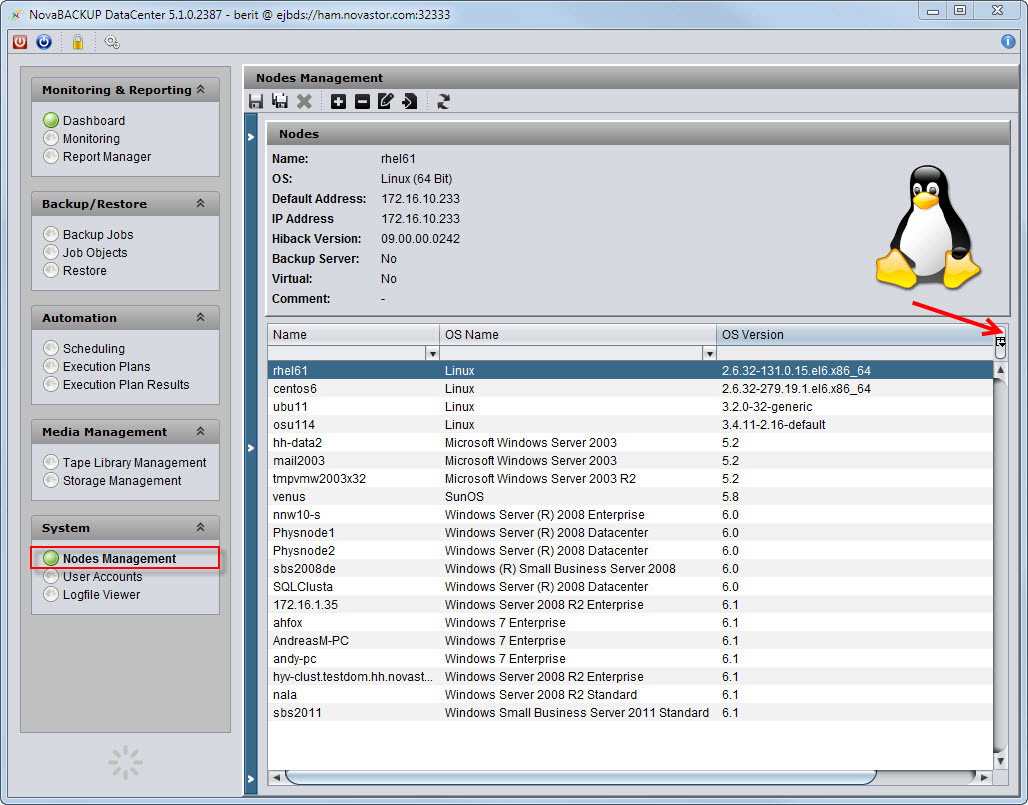Click the blue info icon
Image resolution: width=1028 pixels, height=805 pixels.
[1008, 42]
